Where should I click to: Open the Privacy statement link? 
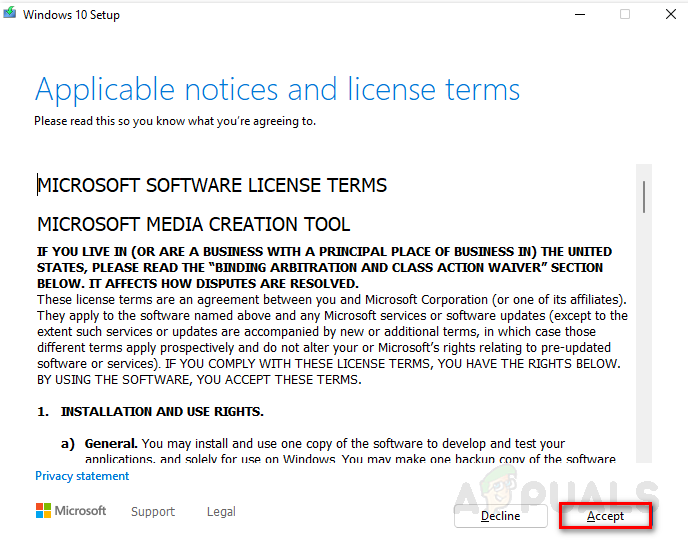point(82,476)
